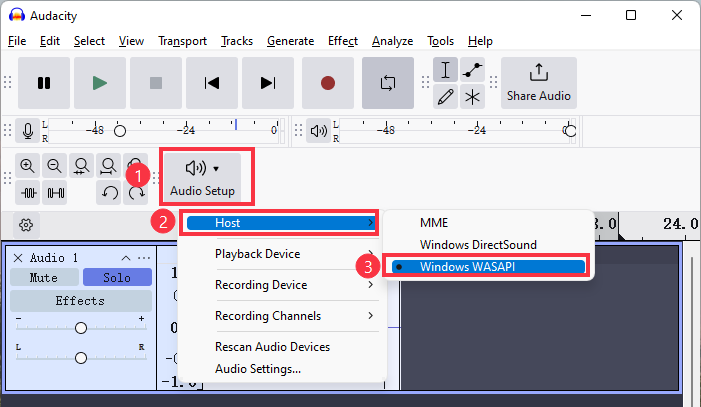Click the Redo arrow icon
This screenshot has height=407, width=701.
(136, 193)
